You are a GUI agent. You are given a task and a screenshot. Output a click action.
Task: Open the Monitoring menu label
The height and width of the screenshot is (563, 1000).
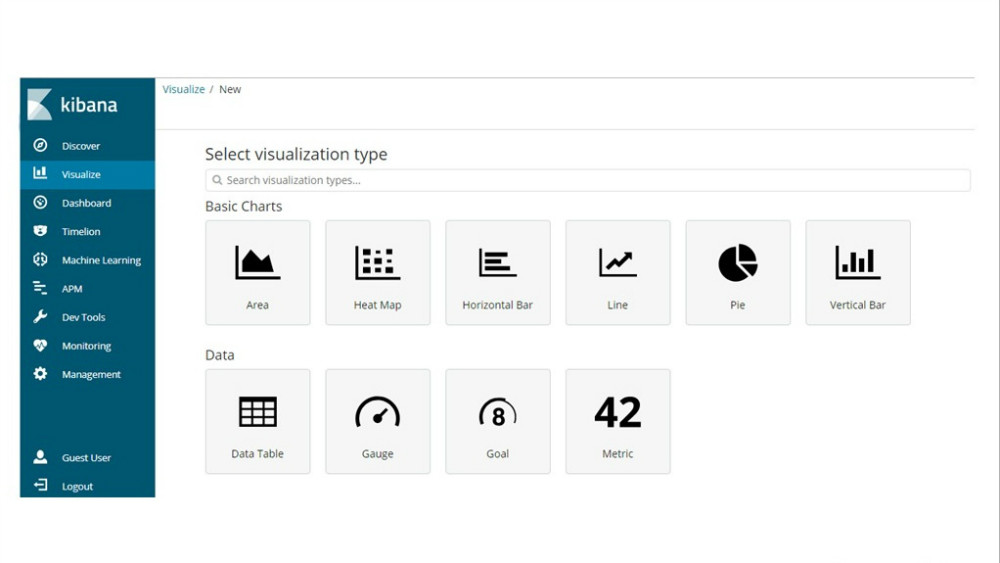(87, 346)
